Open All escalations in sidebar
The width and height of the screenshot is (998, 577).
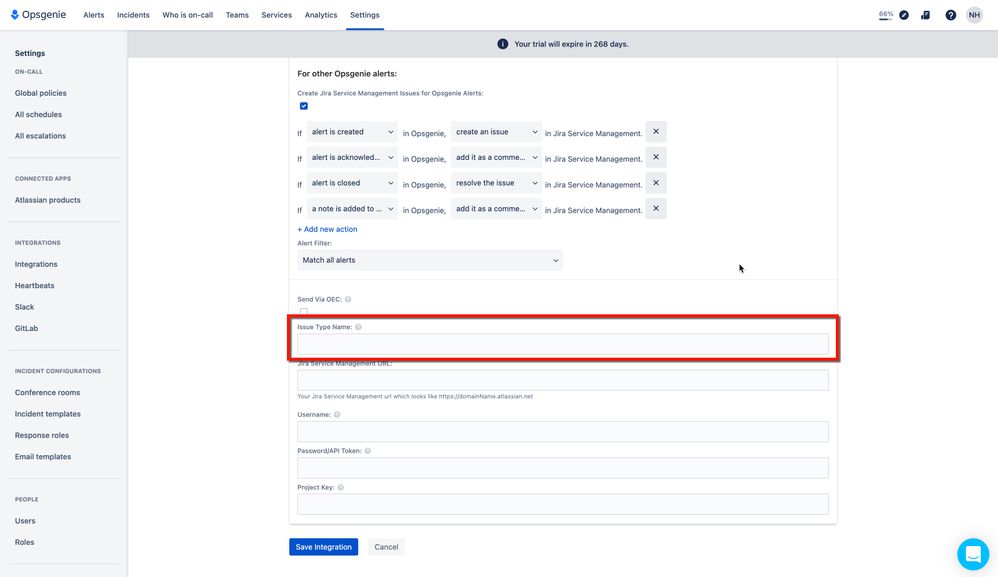tap(40, 136)
